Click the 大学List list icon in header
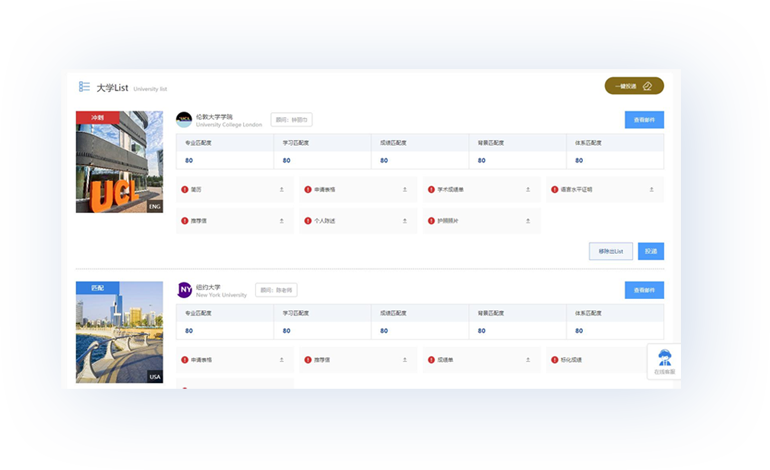This screenshot has width=770, height=470. (85, 87)
